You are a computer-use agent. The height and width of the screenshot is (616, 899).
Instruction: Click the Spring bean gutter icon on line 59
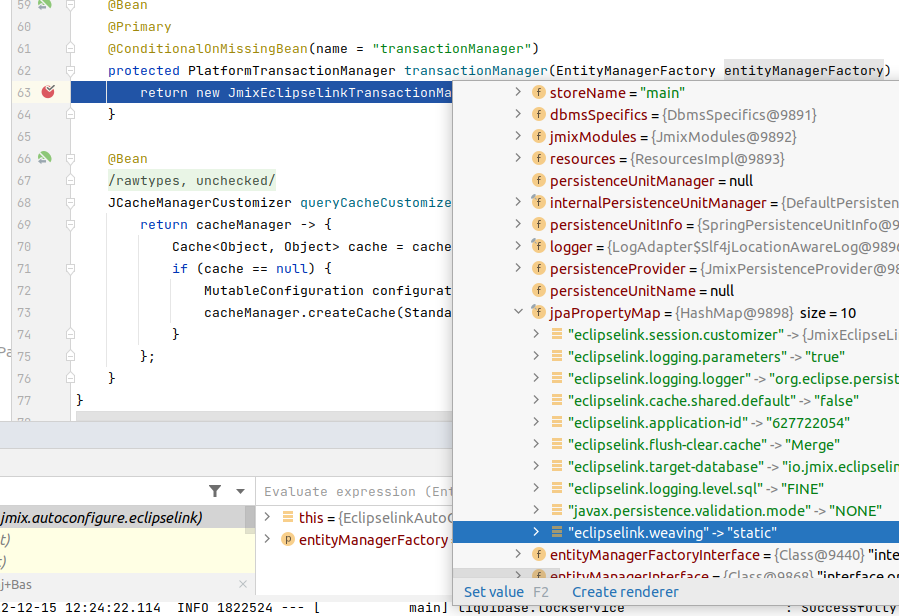click(44, 5)
